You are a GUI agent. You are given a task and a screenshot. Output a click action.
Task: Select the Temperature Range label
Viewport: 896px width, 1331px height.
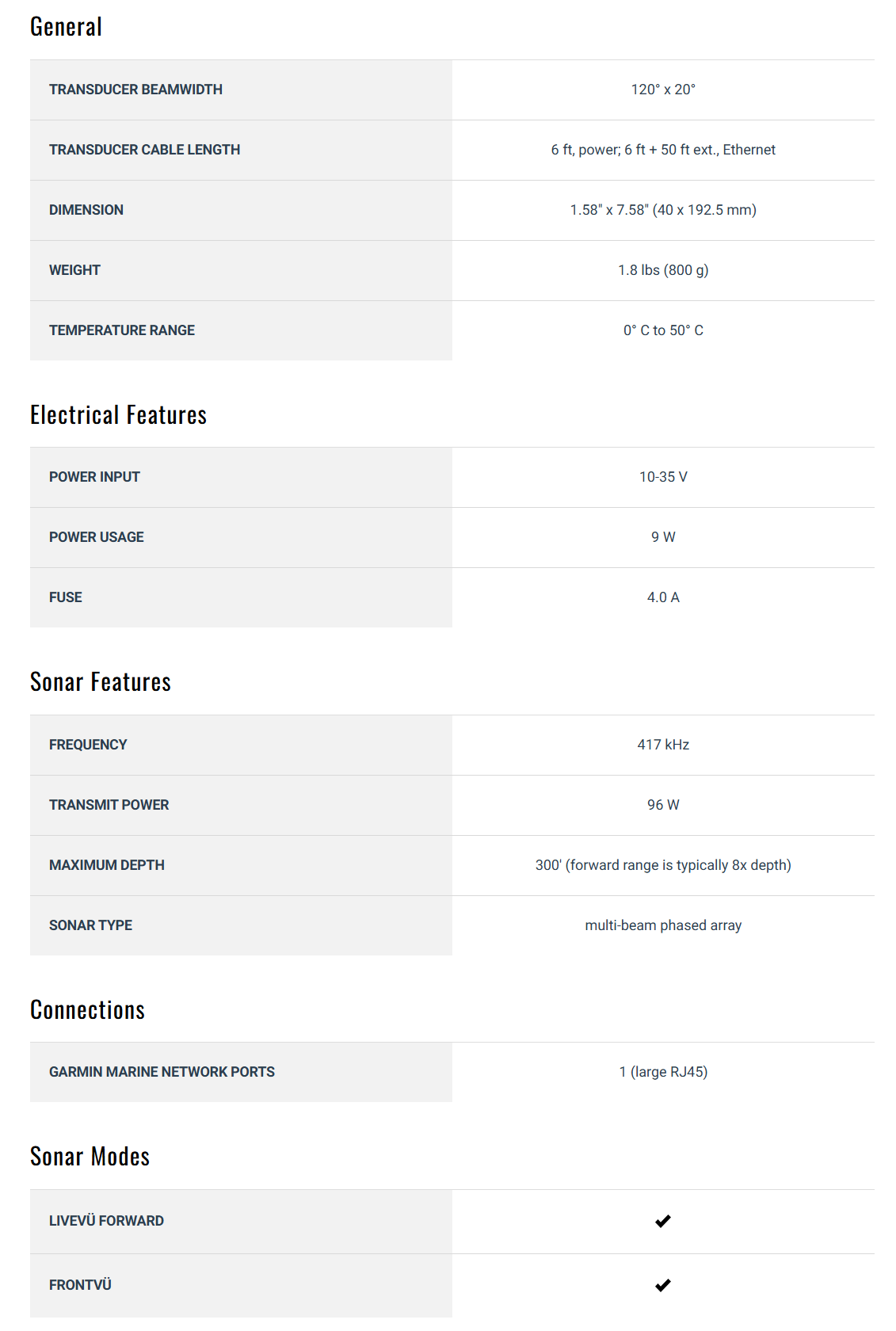pos(122,330)
